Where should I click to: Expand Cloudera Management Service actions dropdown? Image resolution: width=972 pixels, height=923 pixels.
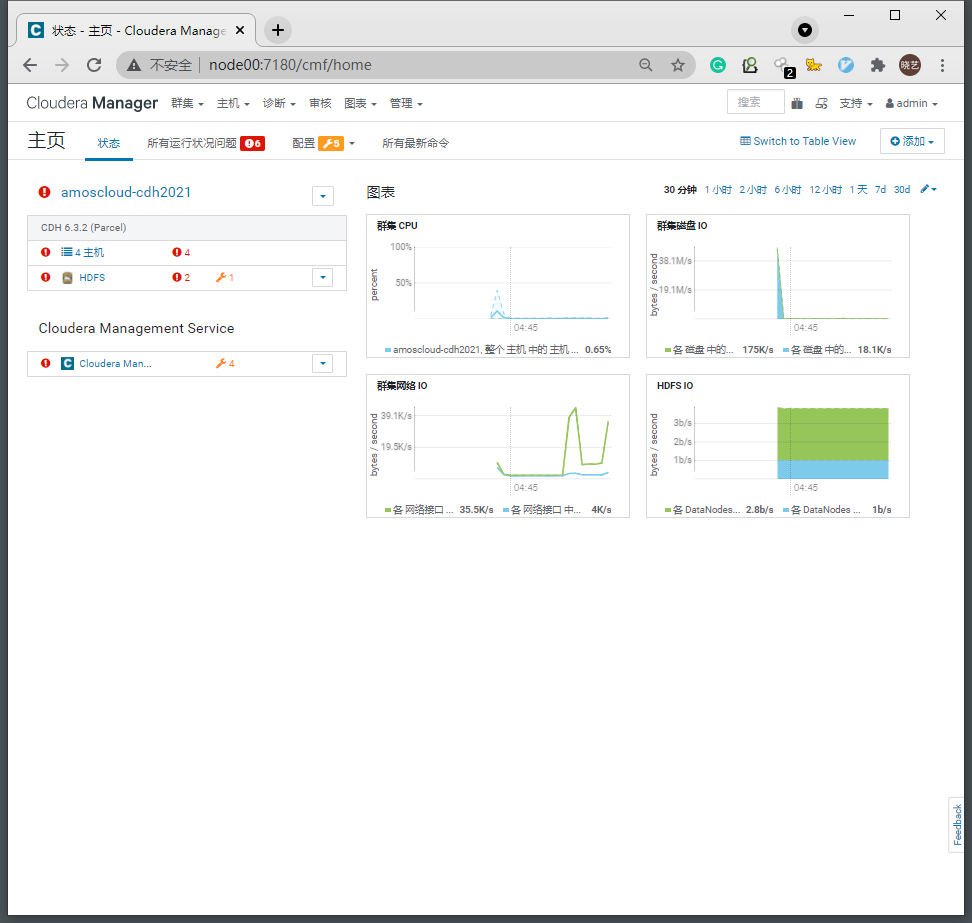pyautogui.click(x=323, y=364)
